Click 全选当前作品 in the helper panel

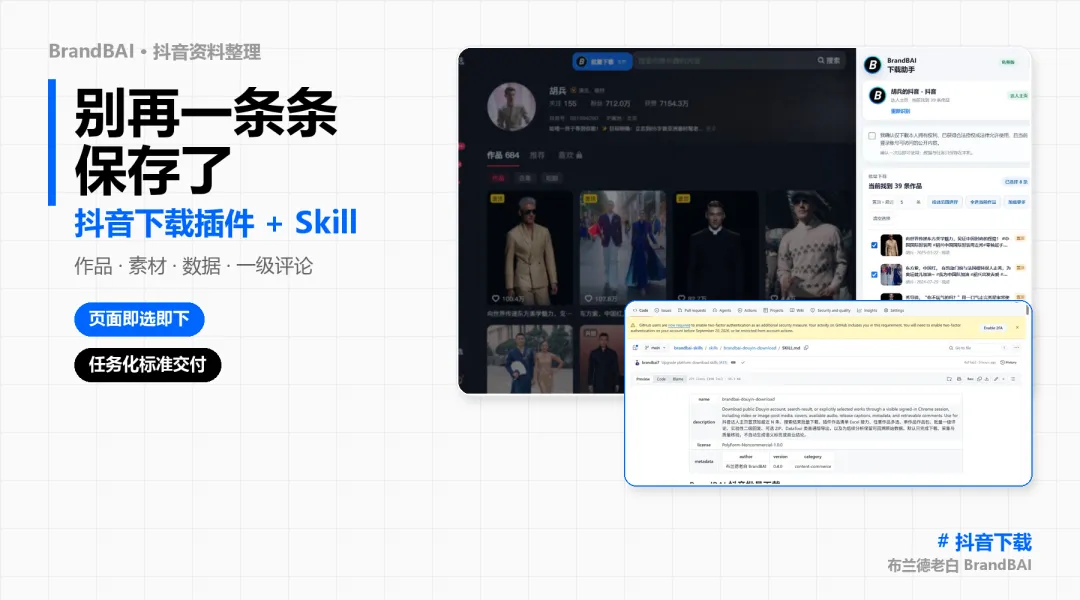tap(983, 202)
